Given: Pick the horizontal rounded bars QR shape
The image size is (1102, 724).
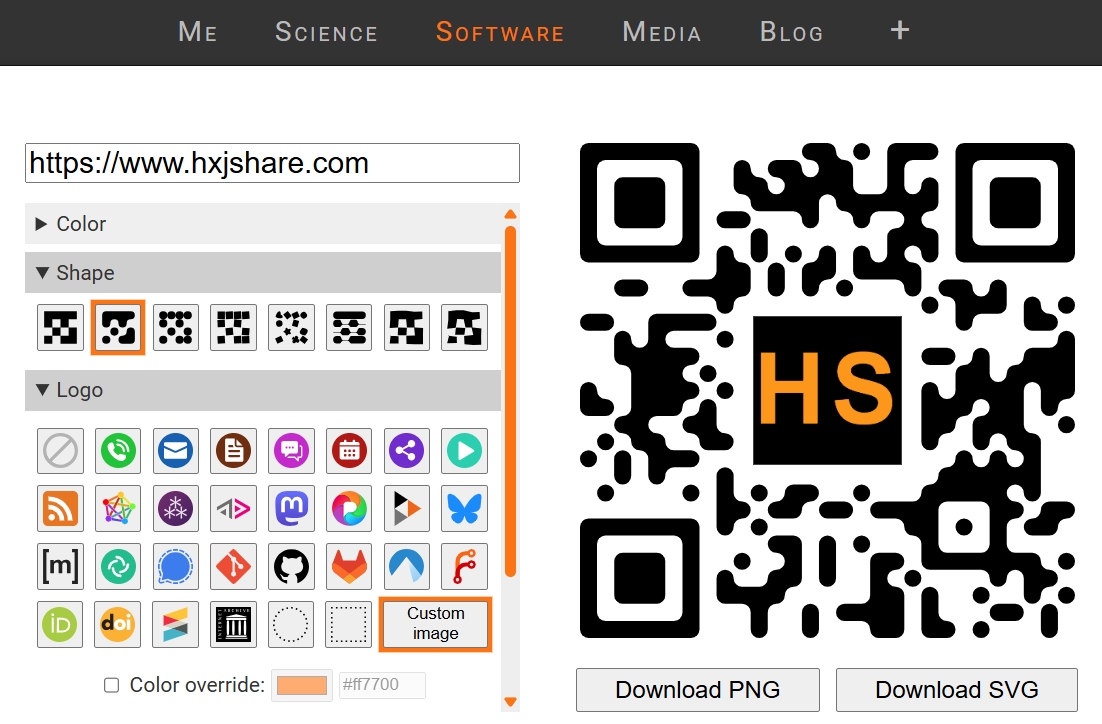Looking at the screenshot, I should [x=349, y=328].
